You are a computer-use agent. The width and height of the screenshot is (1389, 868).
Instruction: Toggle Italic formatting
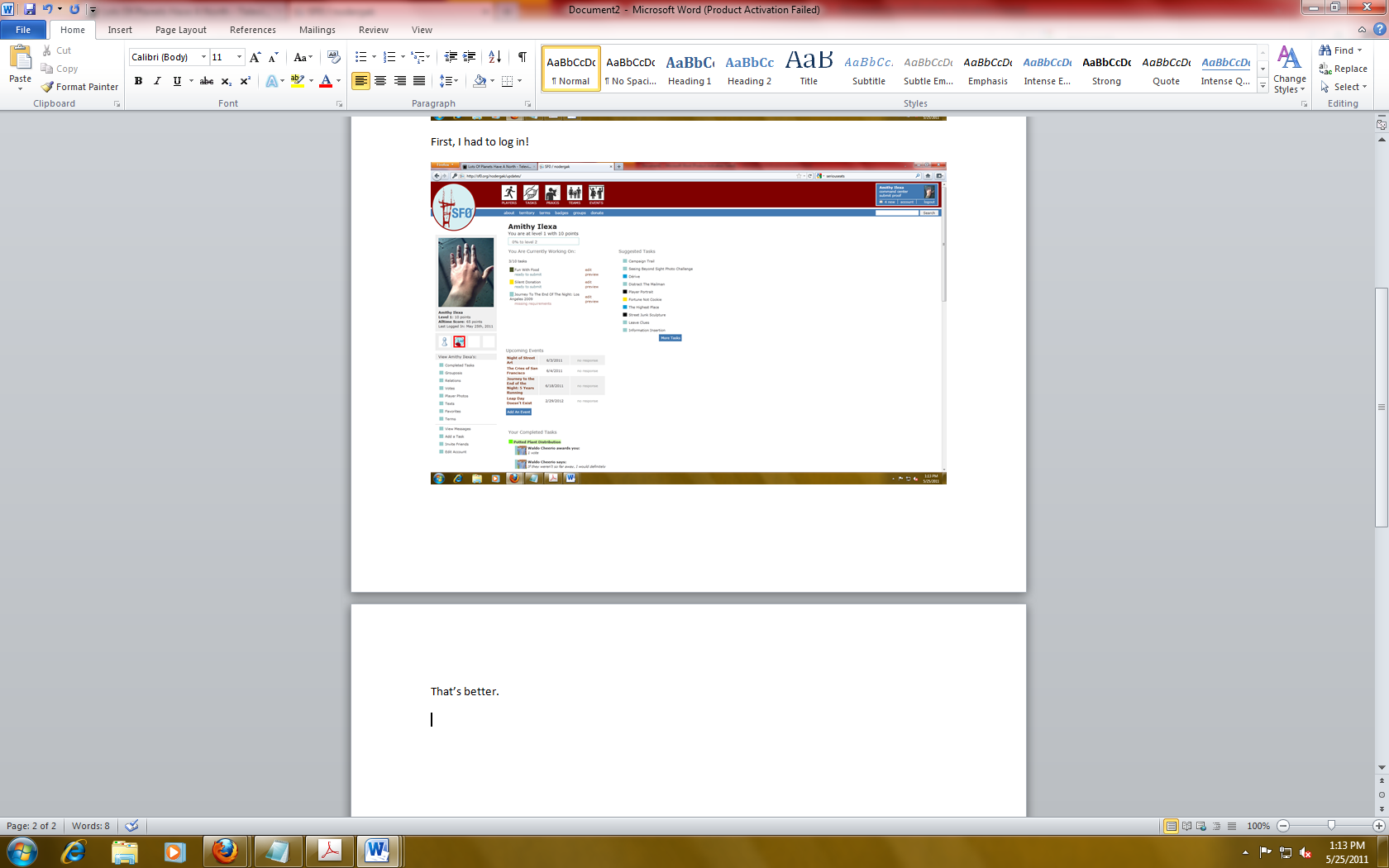pyautogui.click(x=157, y=81)
